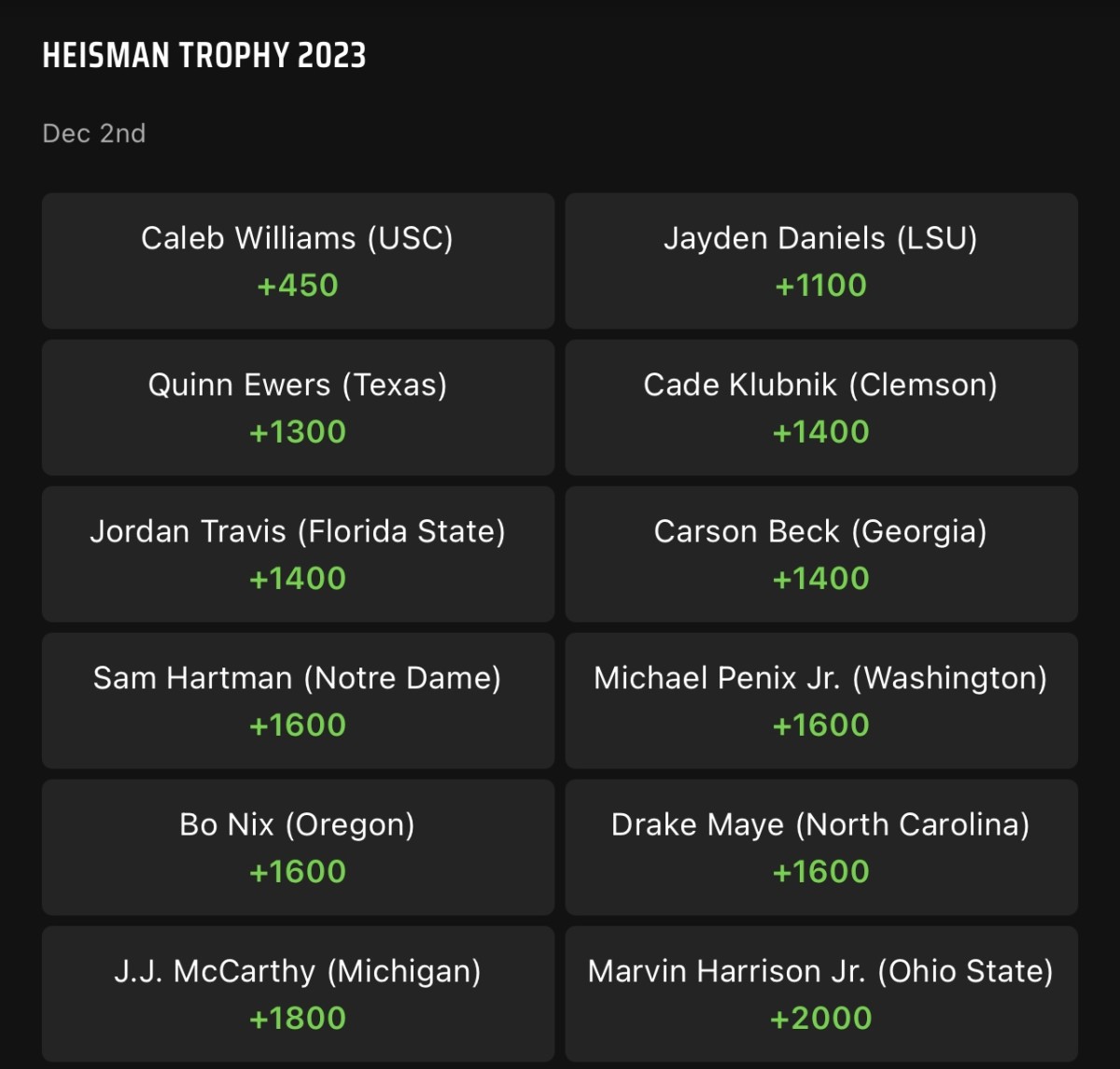
Task: Click Sam Hartman (Notre Dame) option
Action: [298, 700]
